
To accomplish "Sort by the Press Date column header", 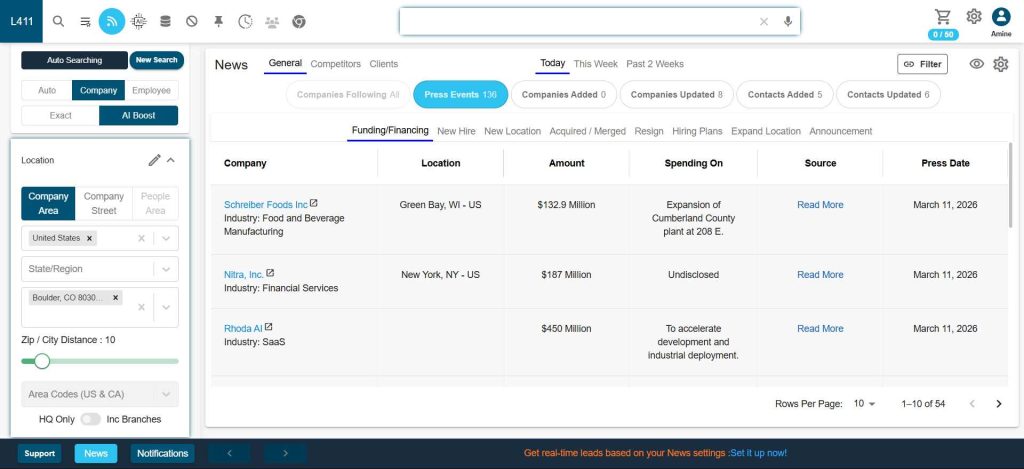I will pyautogui.click(x=945, y=163).
